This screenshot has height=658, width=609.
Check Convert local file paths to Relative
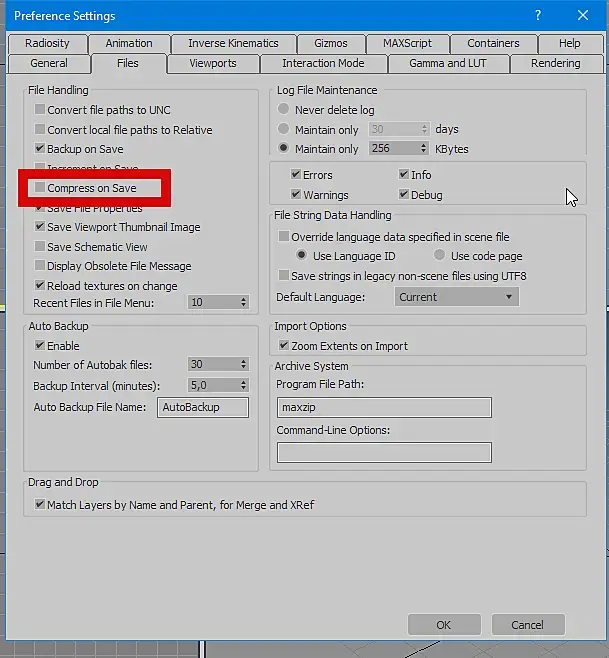coord(39,129)
